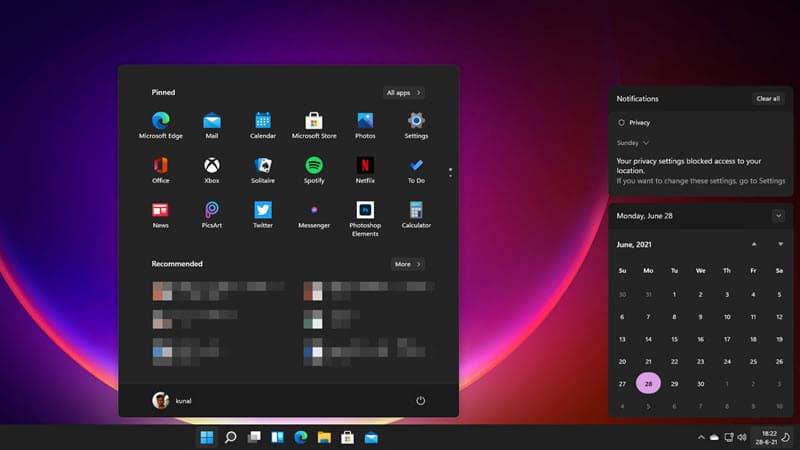Open Spotify from pinned apps

coord(314,170)
